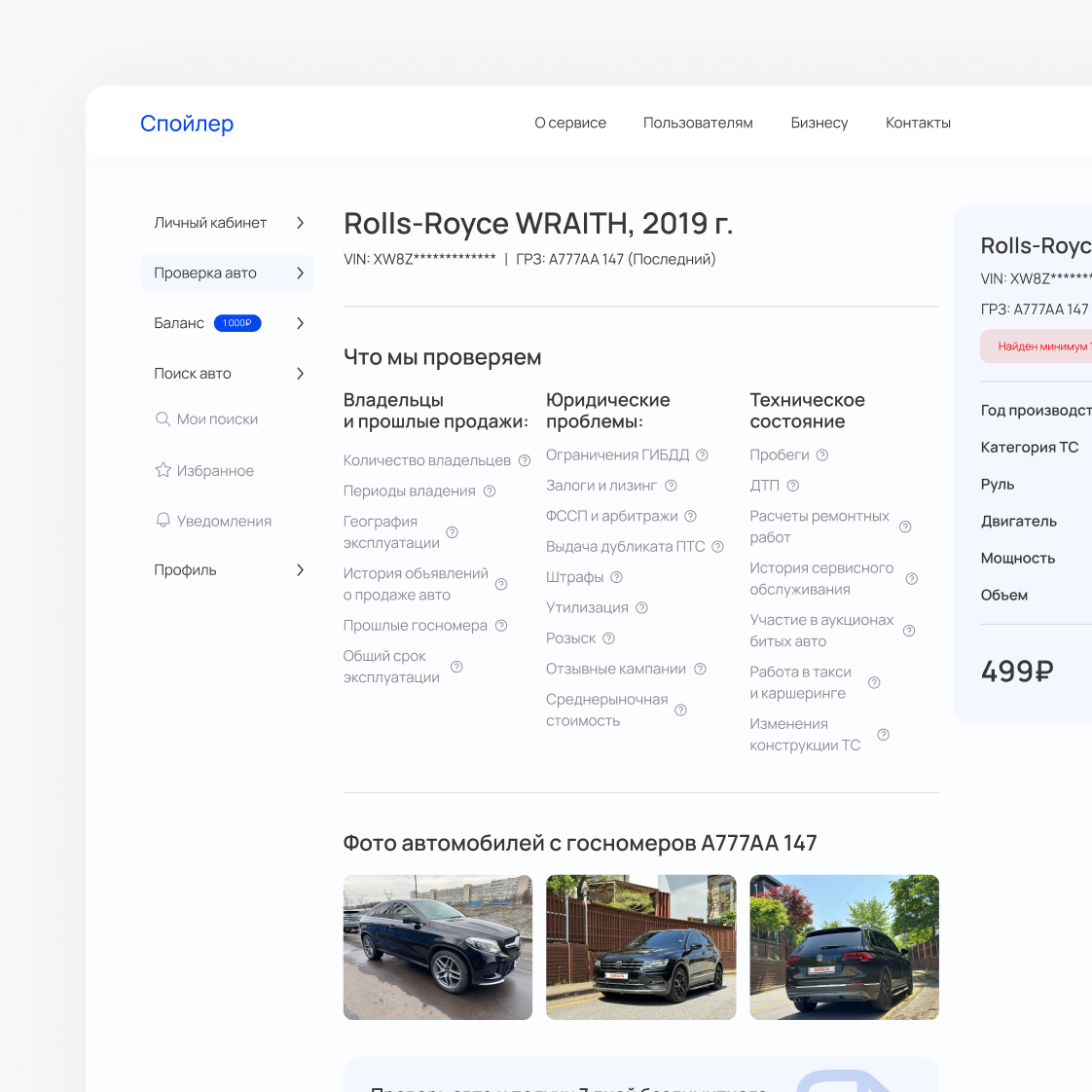The image size is (1092, 1092).
Task: Open the hint for История объявлений о продаже авто
Action: coord(500,584)
